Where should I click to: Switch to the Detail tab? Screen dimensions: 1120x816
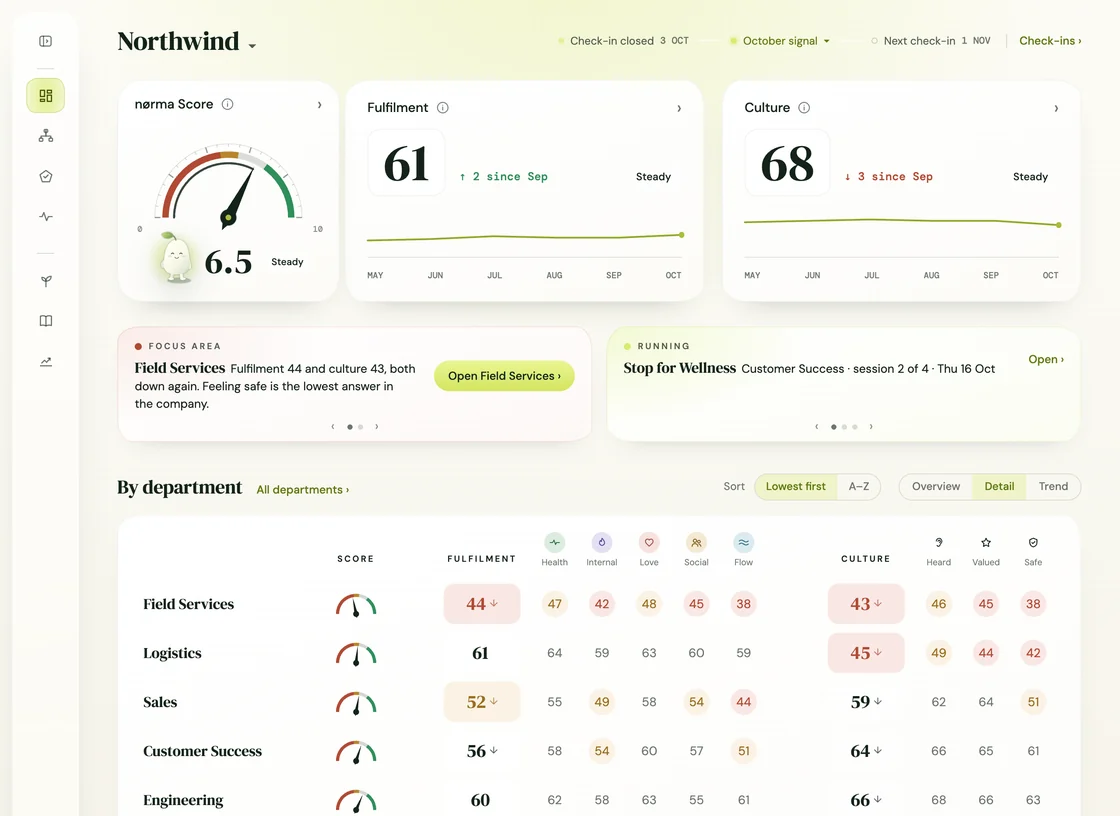click(x=999, y=487)
